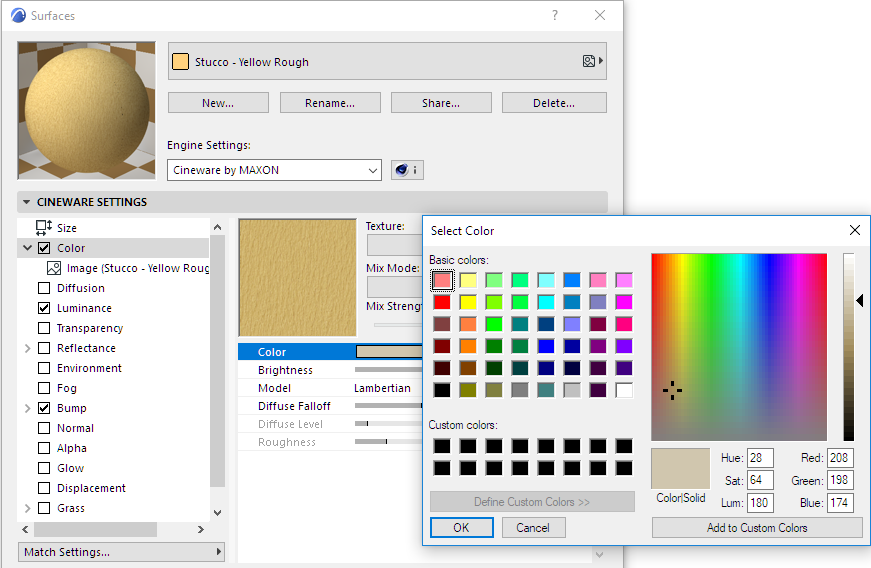
Task: Click the Red value input field
Action: point(839,458)
